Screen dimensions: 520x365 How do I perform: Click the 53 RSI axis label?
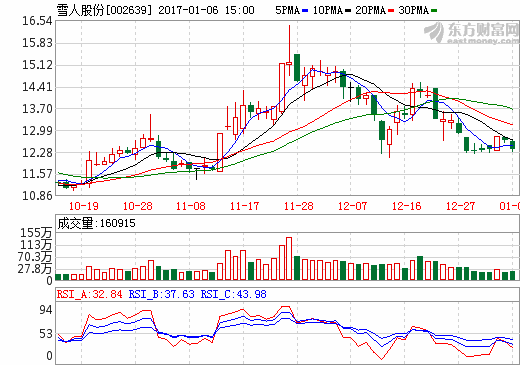coord(46,334)
